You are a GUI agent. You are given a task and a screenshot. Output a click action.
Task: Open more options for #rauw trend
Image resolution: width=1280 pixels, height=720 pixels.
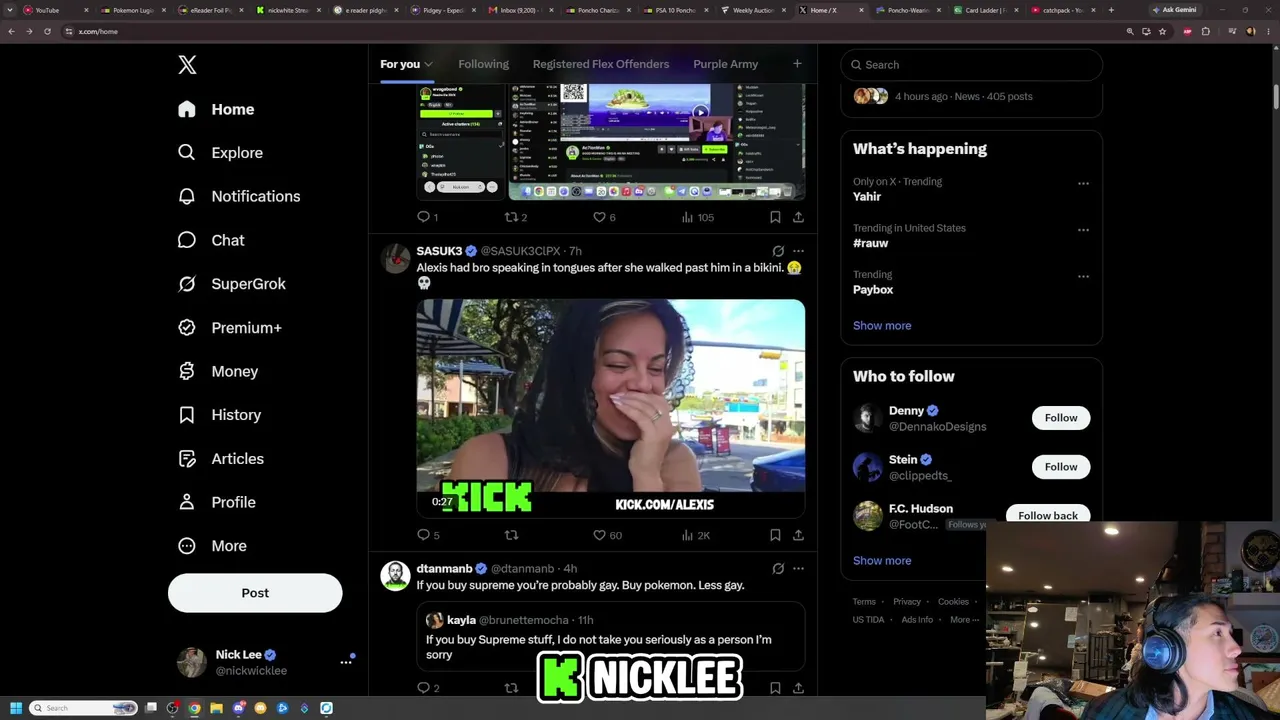pos(1083,230)
